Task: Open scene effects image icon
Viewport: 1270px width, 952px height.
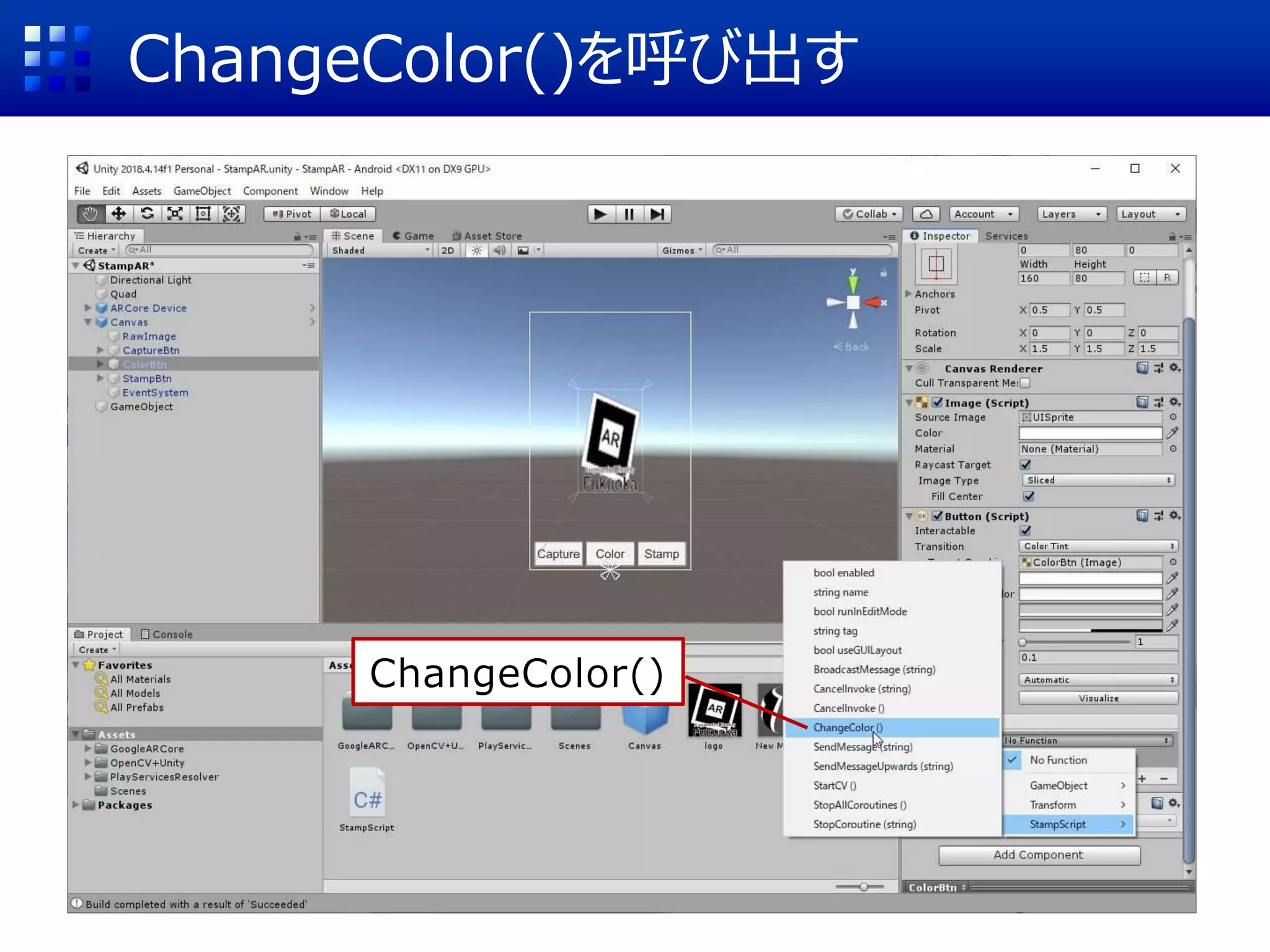Action: coord(523,250)
